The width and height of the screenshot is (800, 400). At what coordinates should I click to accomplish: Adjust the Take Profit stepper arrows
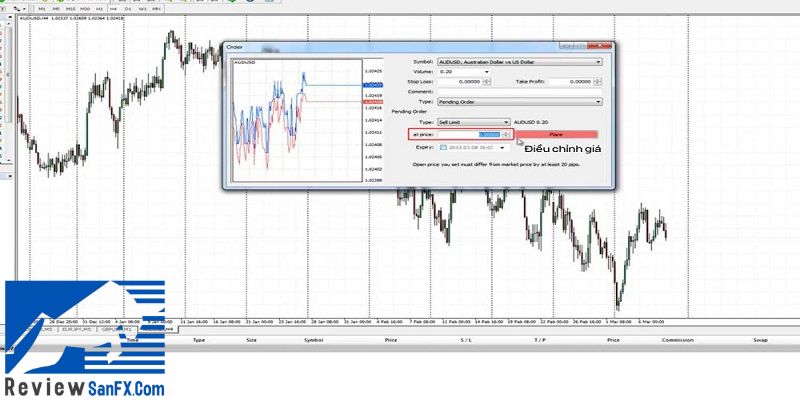coord(598,81)
